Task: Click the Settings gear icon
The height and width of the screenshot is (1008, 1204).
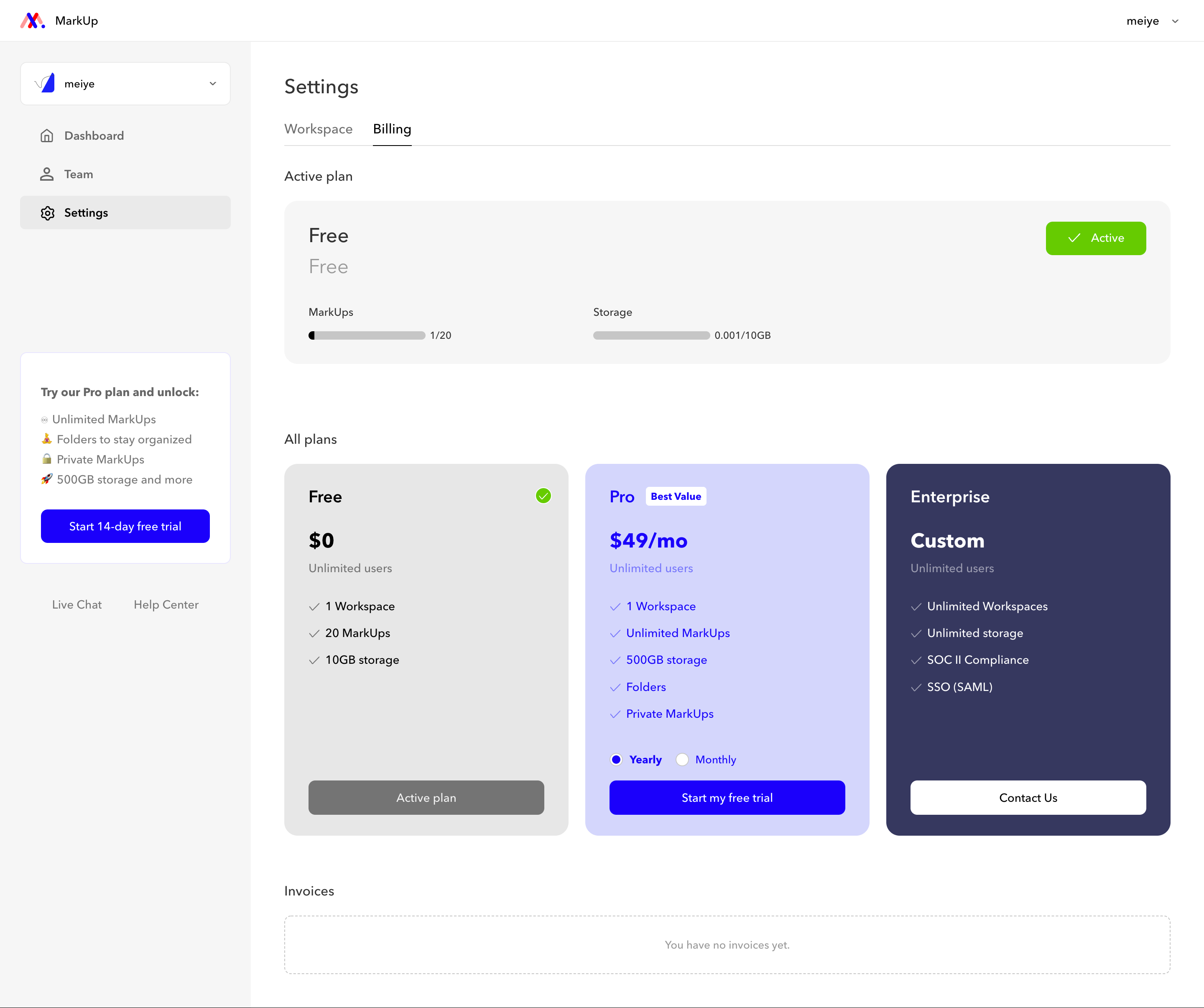Action: point(48,213)
